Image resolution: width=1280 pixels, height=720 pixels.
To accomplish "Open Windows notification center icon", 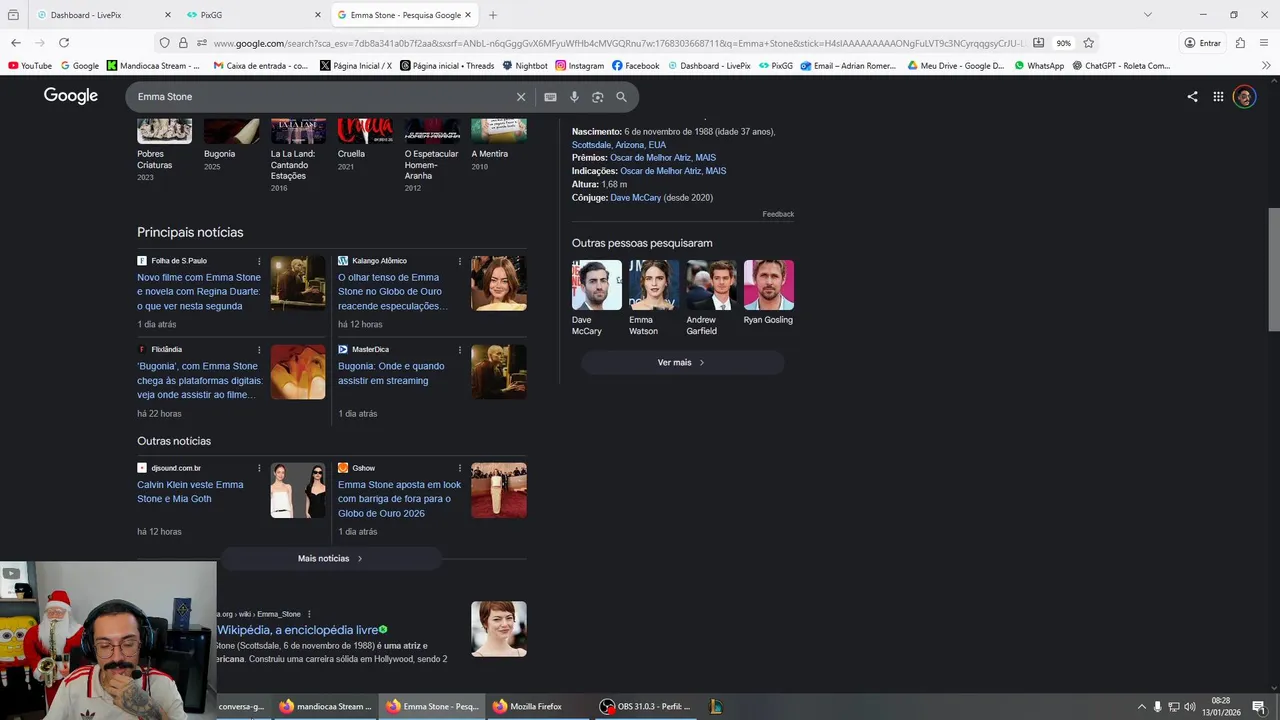I will [x=1259, y=707].
